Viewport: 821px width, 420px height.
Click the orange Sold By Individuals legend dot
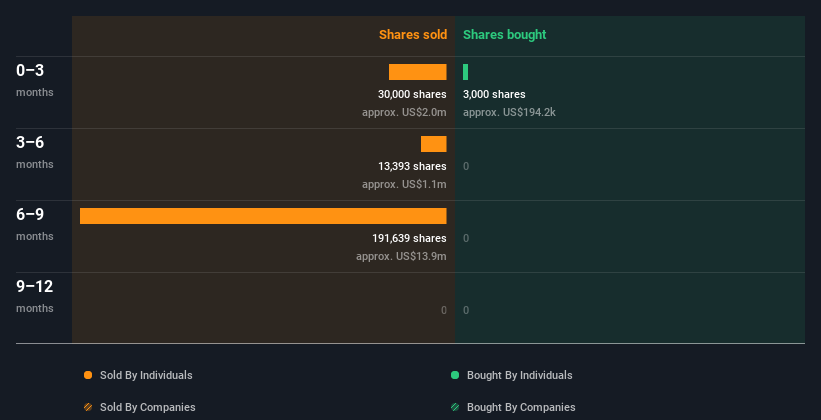click(x=88, y=375)
